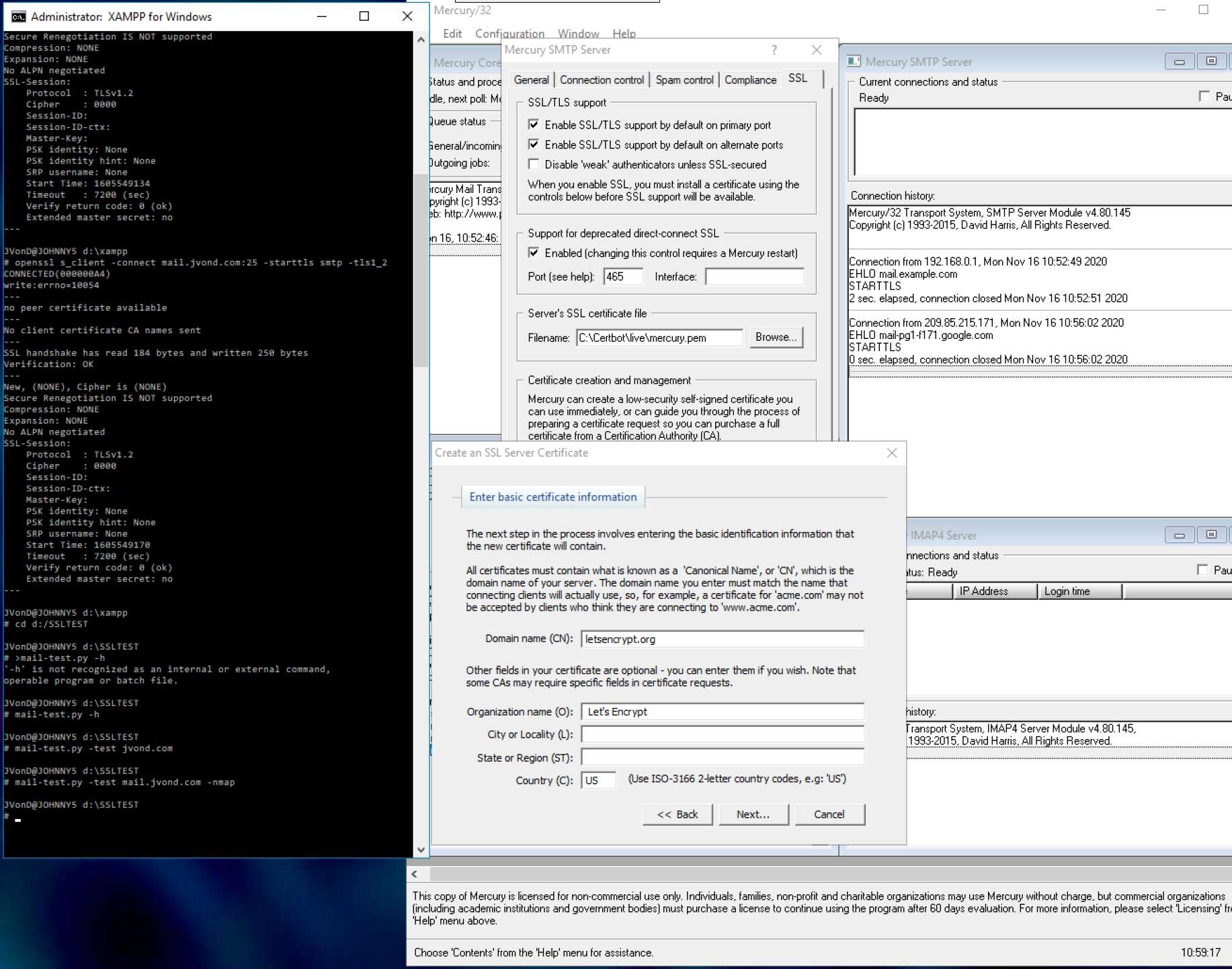Minimize the IMAP4 Server child window
Image resolution: width=1232 pixels, height=969 pixels.
tap(1180, 535)
